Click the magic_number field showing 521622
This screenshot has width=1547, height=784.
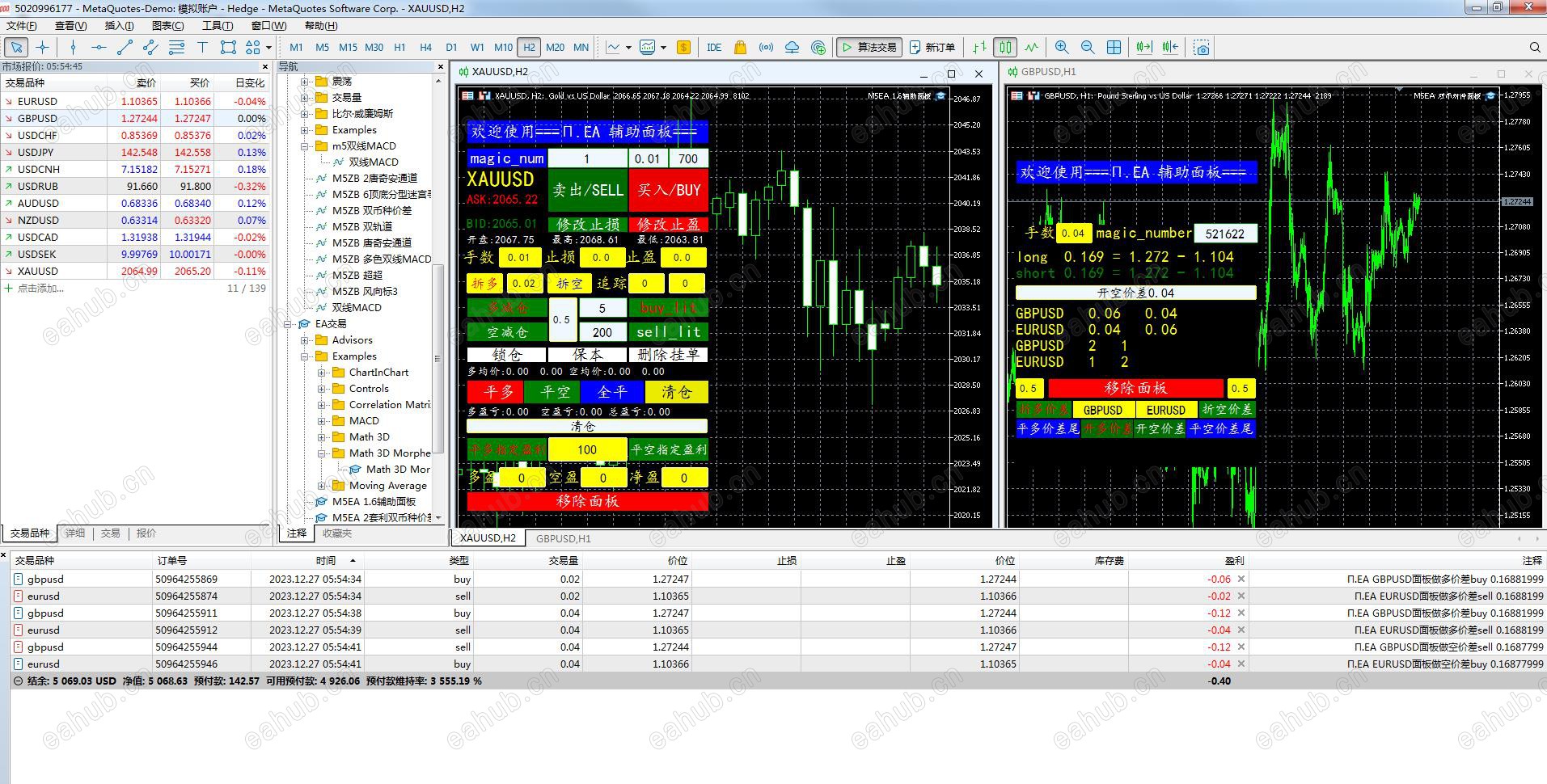pyautogui.click(x=1225, y=234)
